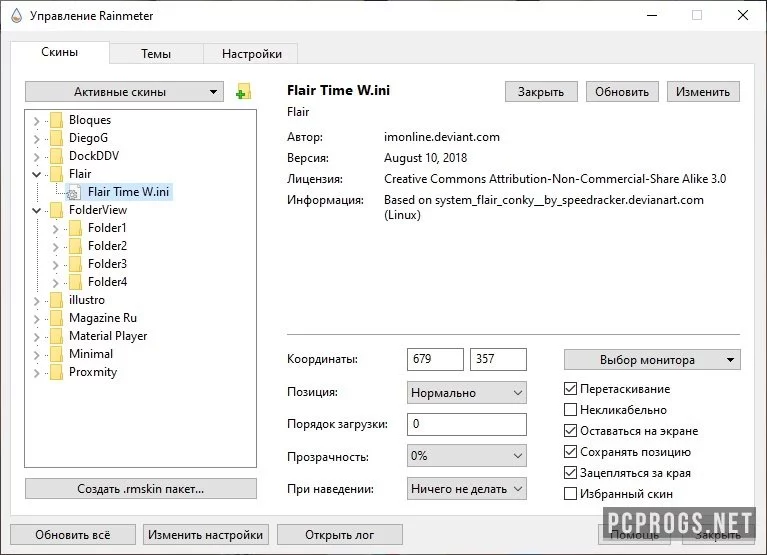Image resolution: width=767 pixels, height=555 pixels.
Task: Expand the Magazine Ru tree node arrow
Action: point(36,319)
